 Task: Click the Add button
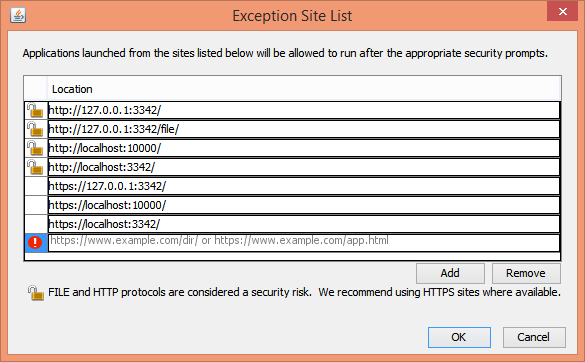pyautogui.click(x=450, y=274)
